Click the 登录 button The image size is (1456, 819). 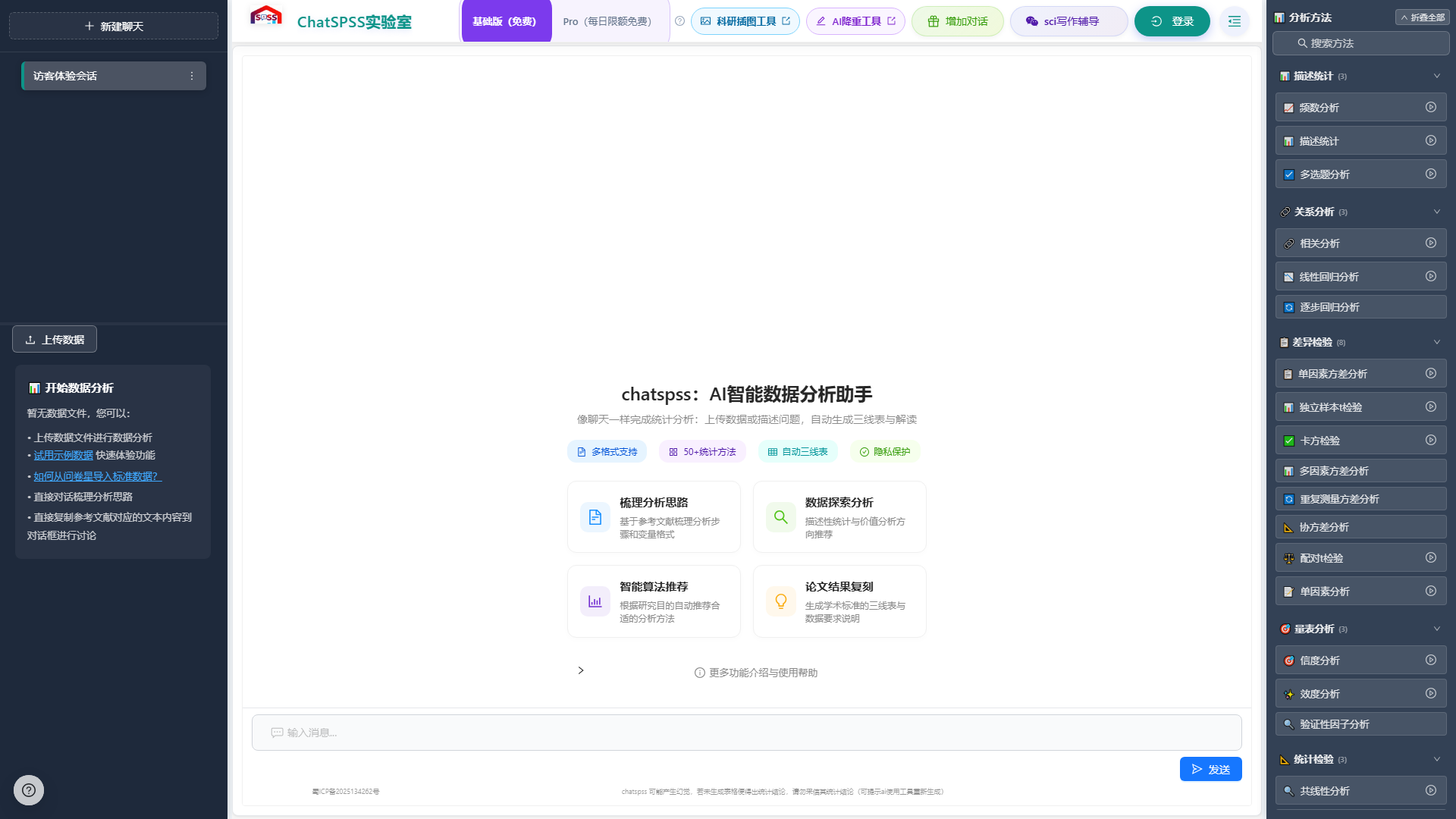1172,21
